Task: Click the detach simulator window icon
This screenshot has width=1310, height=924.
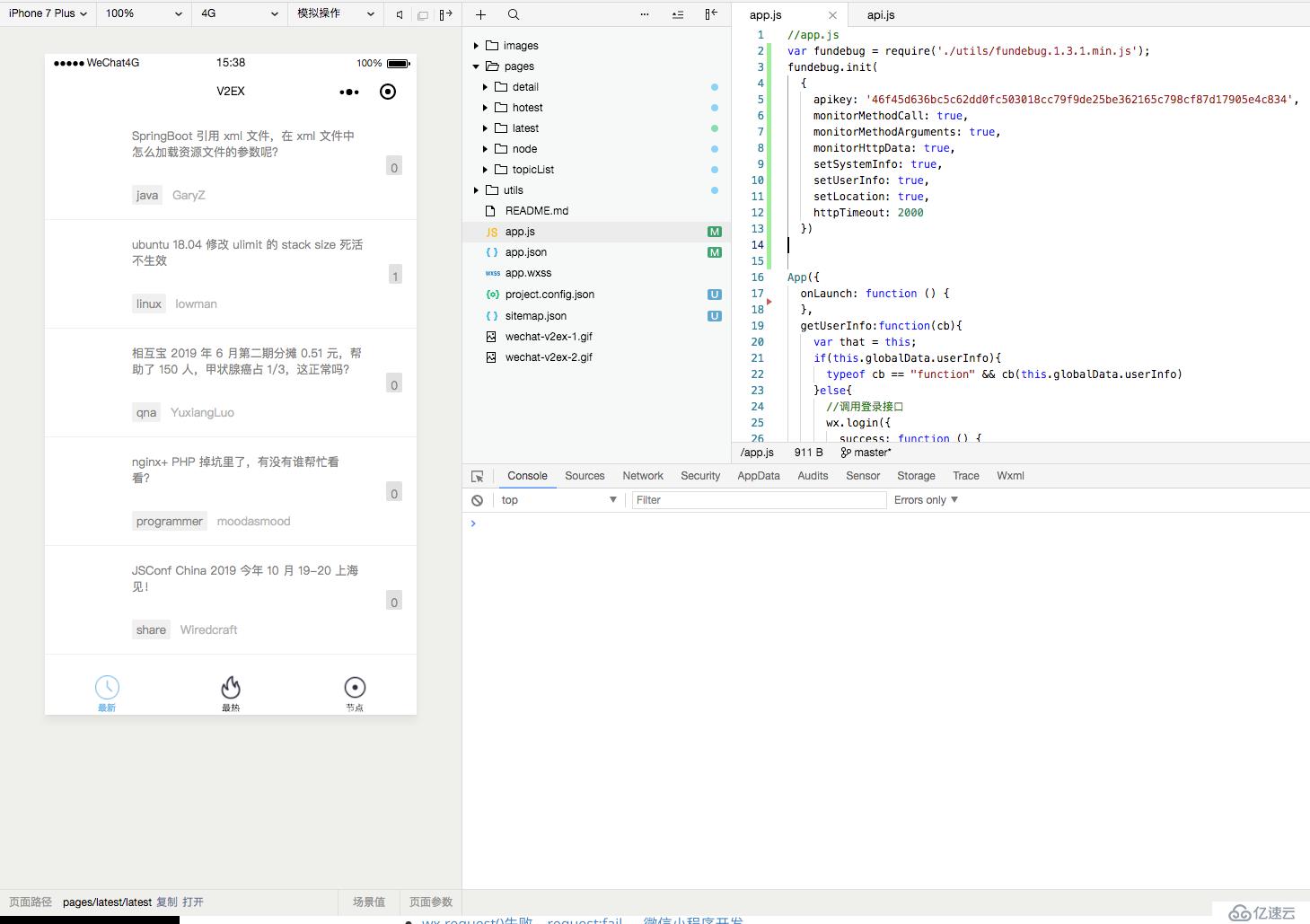Action: pos(423,14)
